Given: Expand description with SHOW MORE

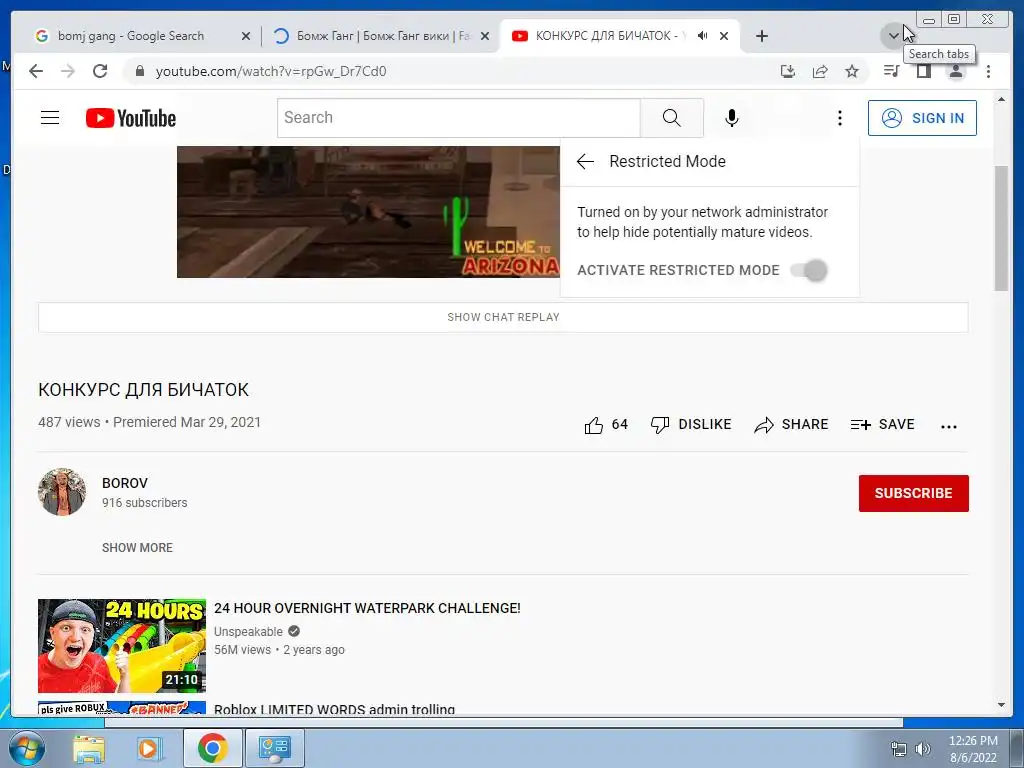Looking at the screenshot, I should click(x=137, y=547).
